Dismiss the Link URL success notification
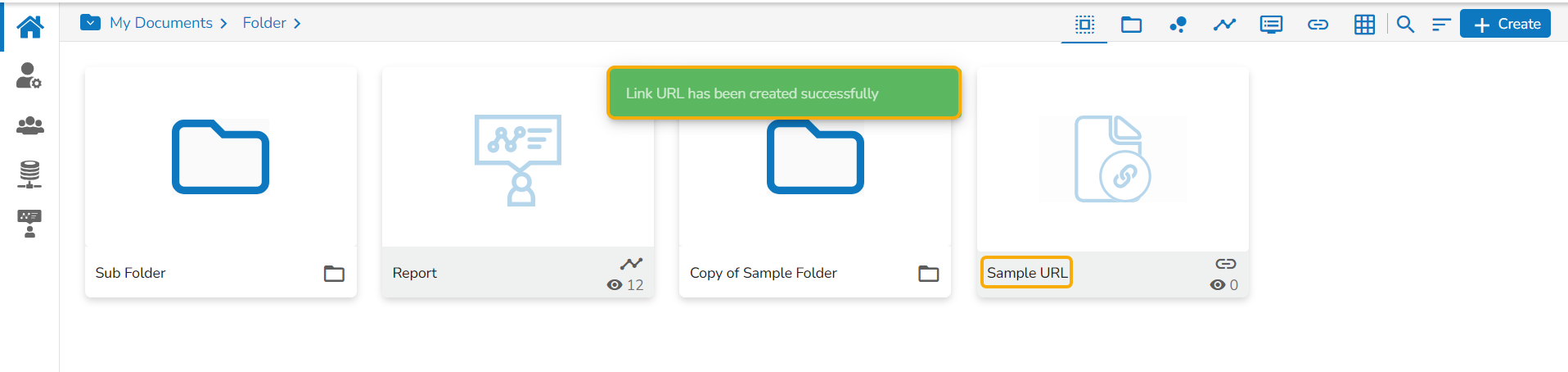Image resolution: width=1568 pixels, height=372 pixels. [783, 93]
